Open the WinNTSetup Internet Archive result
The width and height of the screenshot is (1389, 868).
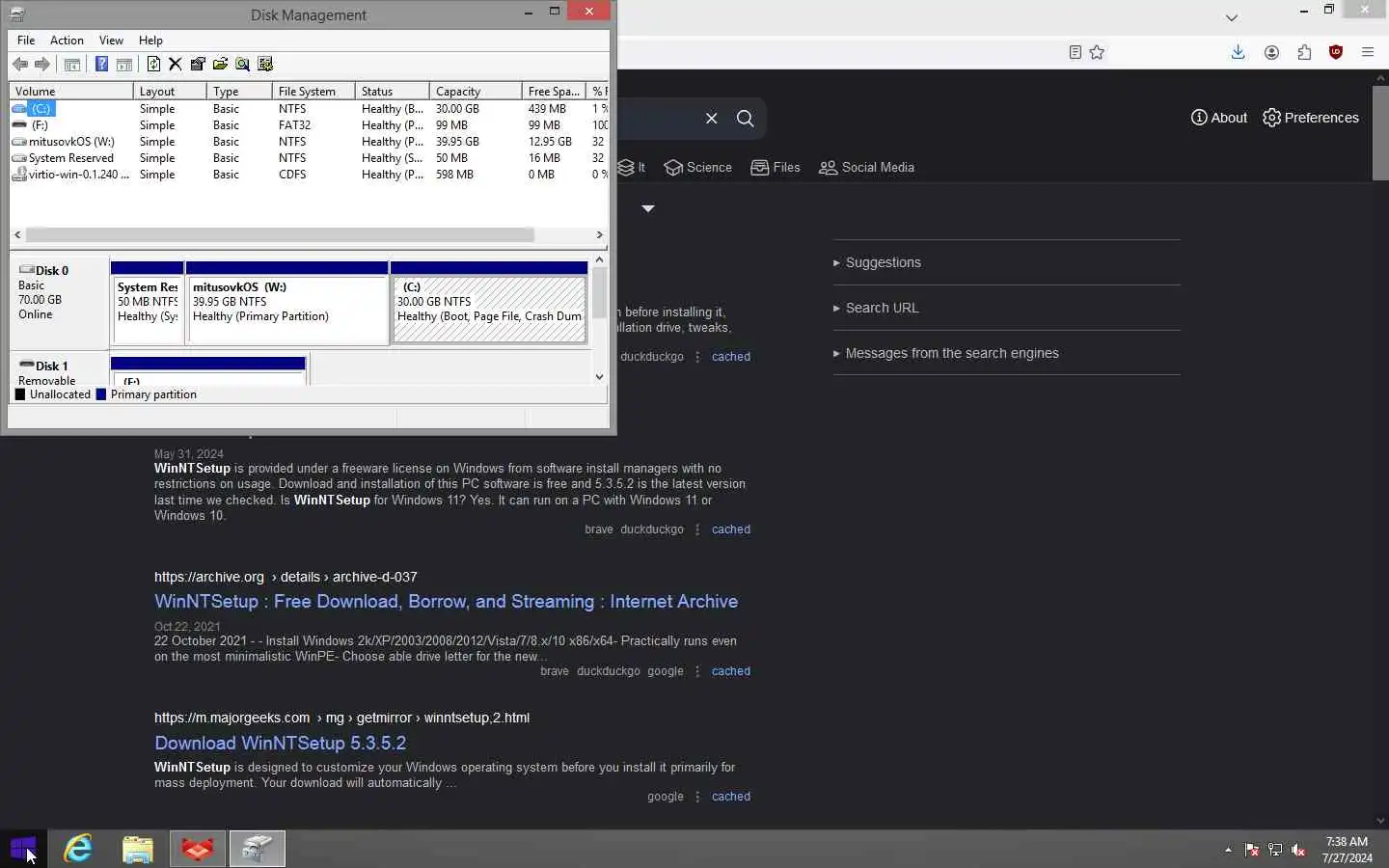coord(446,602)
